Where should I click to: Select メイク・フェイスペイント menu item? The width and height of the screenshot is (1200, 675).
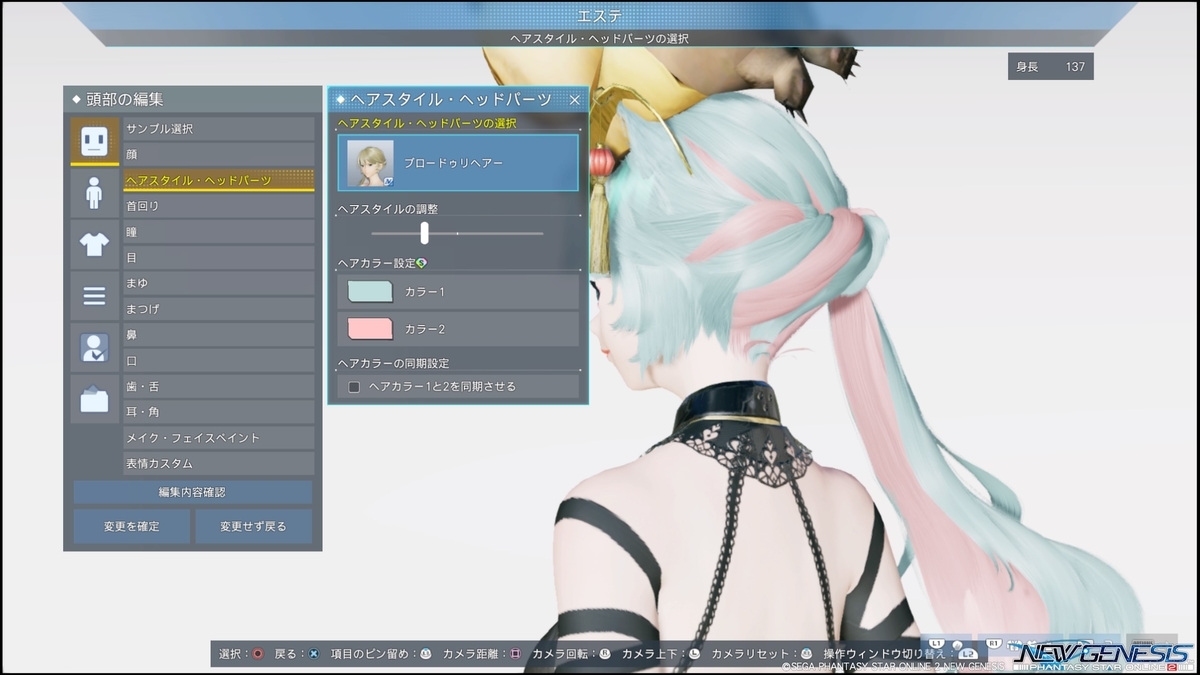pos(219,438)
